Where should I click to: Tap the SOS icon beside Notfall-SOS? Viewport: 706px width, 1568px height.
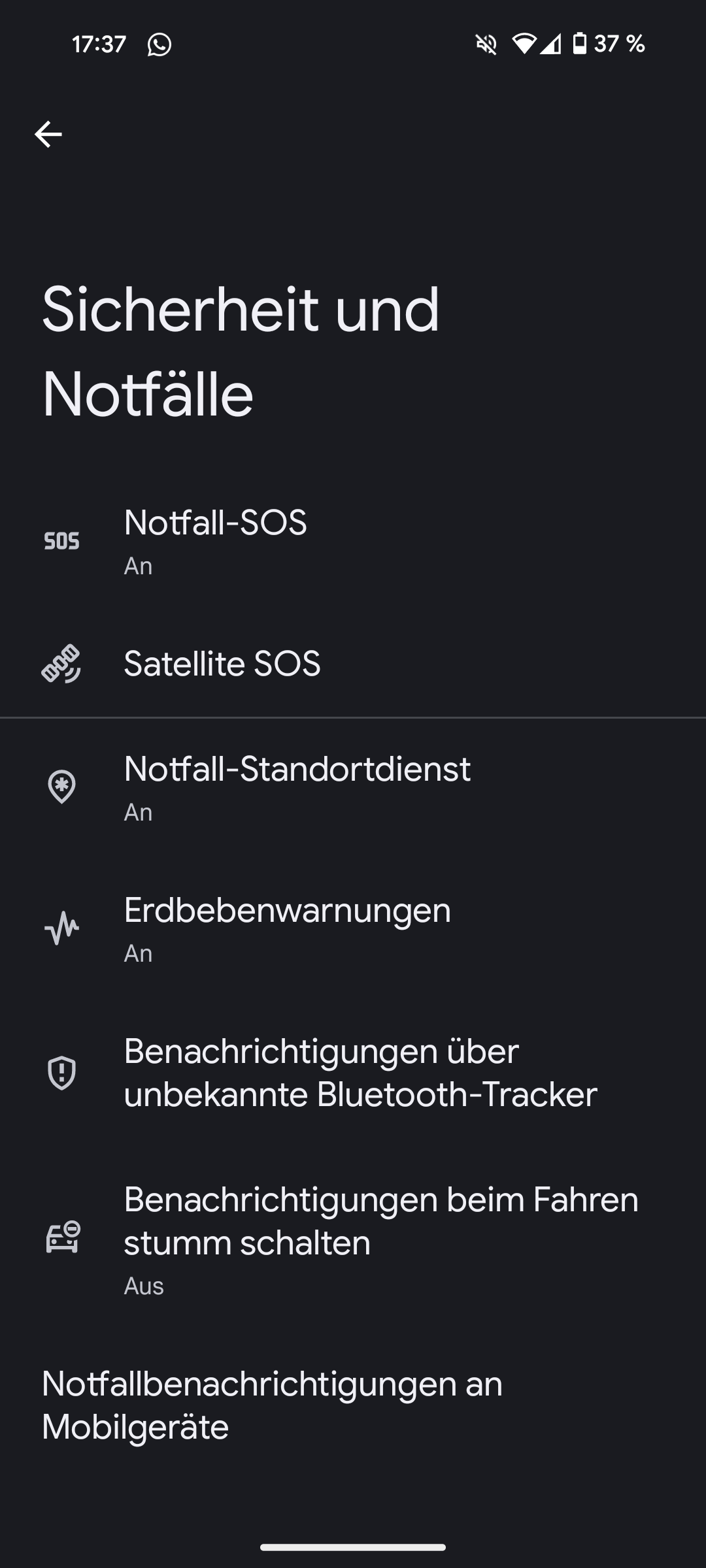pos(61,542)
